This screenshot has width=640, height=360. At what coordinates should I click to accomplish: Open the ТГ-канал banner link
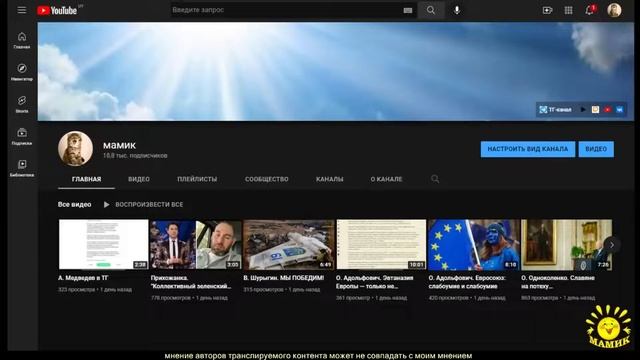pos(556,109)
